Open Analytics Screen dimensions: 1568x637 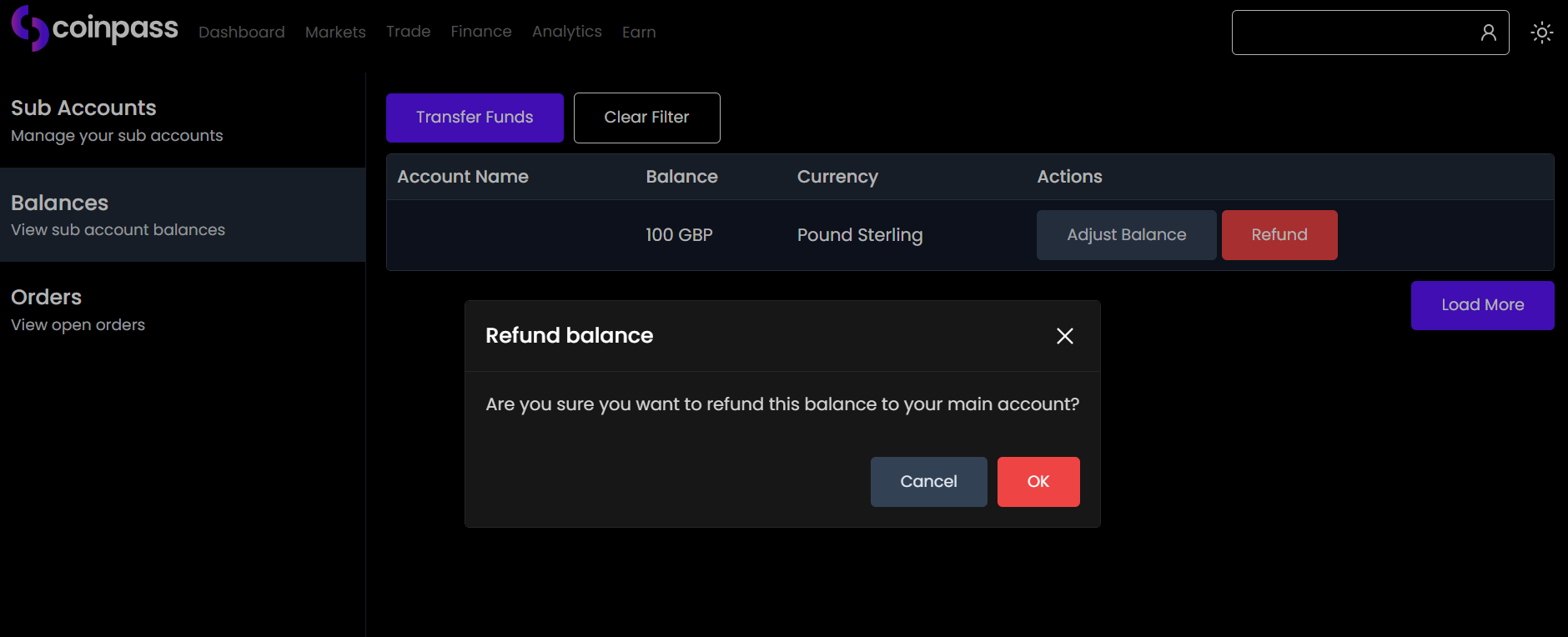[x=566, y=31]
